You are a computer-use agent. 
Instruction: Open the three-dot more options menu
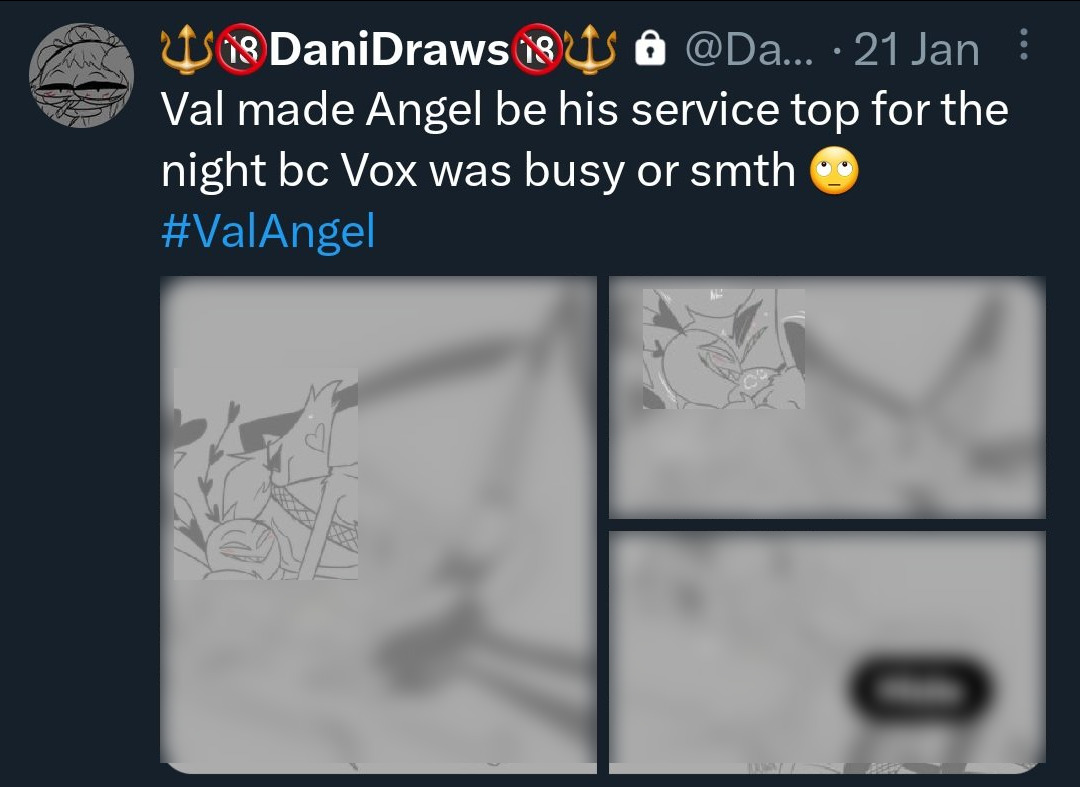(1024, 45)
